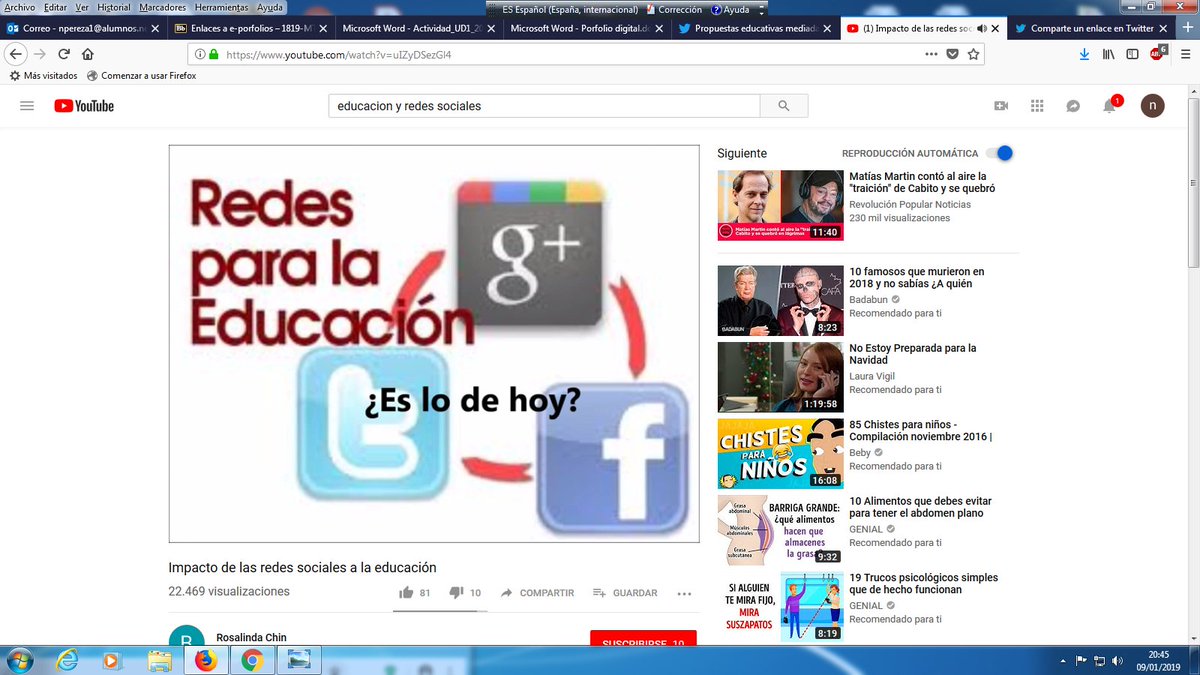This screenshot has width=1200, height=675.
Task: Click the red SUSCRIBIRSE button
Action: (643, 638)
